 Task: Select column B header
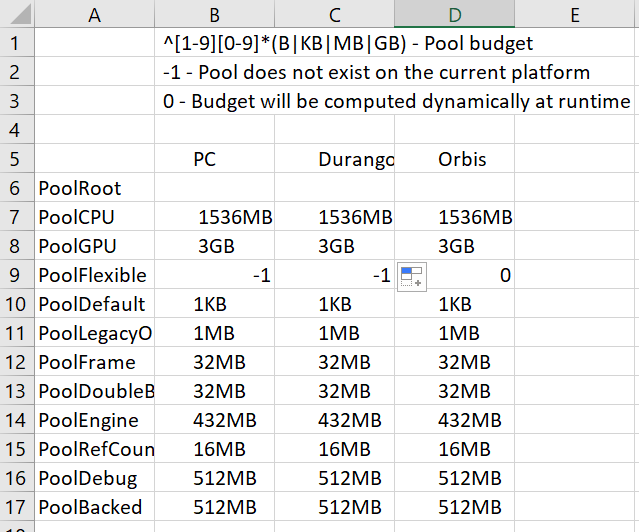[214, 14]
